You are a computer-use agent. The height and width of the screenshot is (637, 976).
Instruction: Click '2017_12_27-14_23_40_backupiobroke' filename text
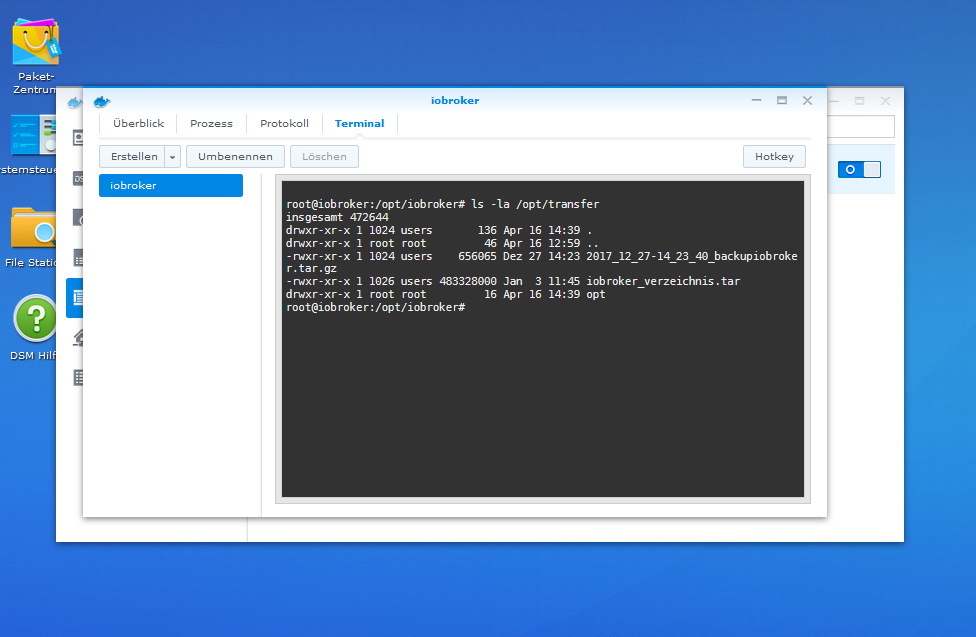click(x=692, y=256)
